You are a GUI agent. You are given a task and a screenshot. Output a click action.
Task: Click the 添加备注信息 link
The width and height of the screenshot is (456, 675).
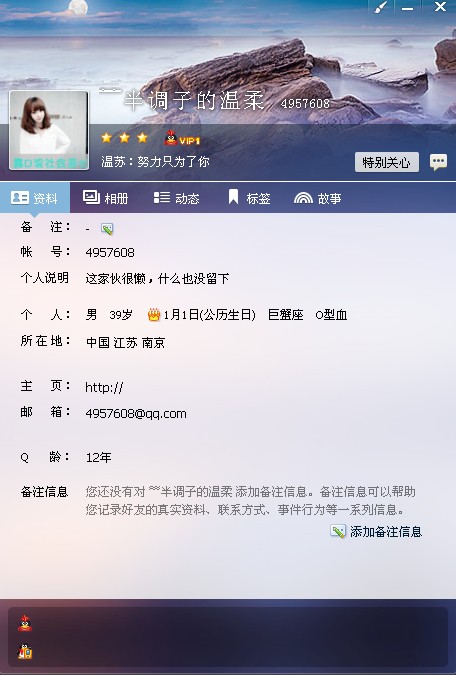386,532
